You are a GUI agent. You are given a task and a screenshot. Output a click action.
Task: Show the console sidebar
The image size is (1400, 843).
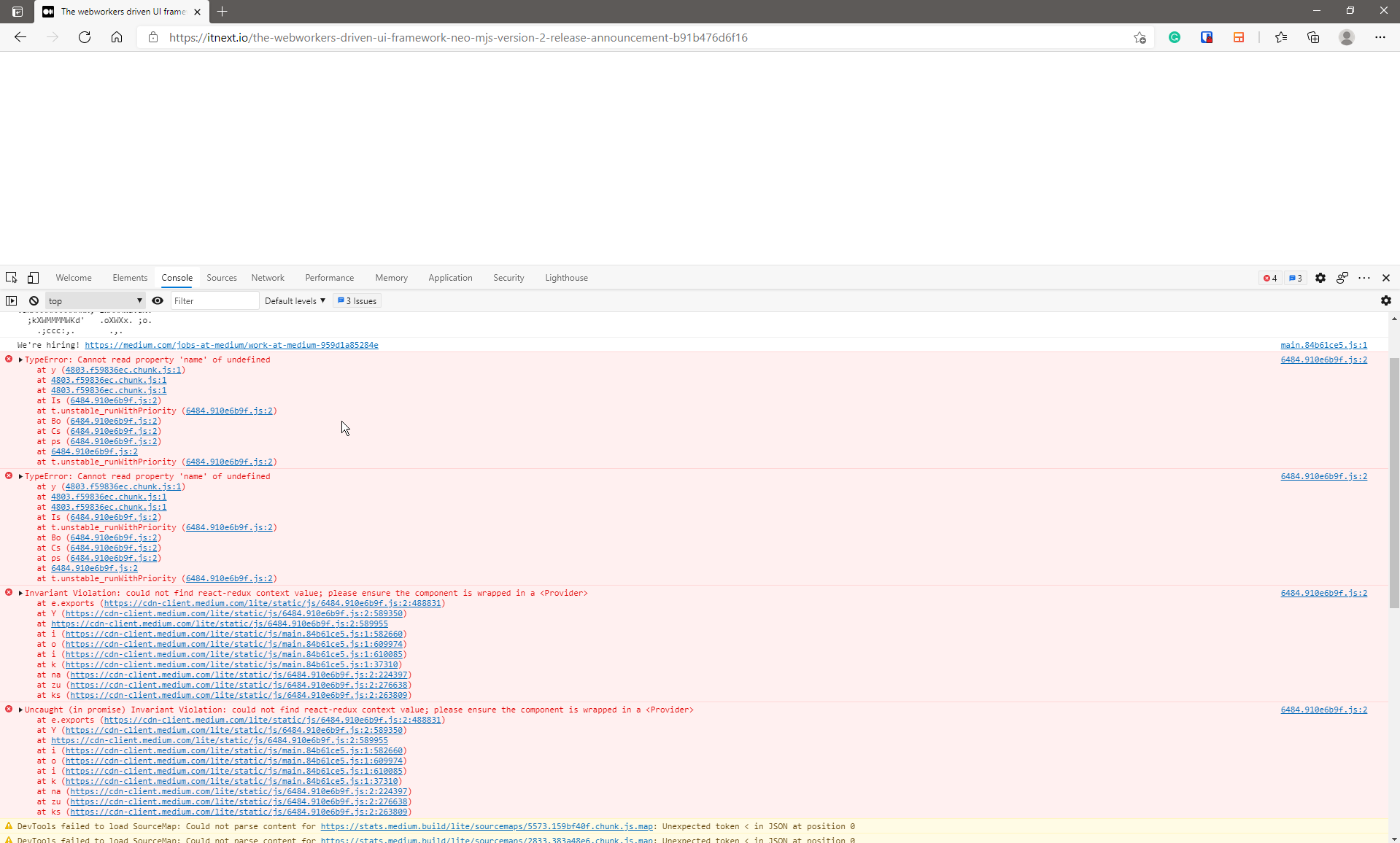[x=12, y=300]
